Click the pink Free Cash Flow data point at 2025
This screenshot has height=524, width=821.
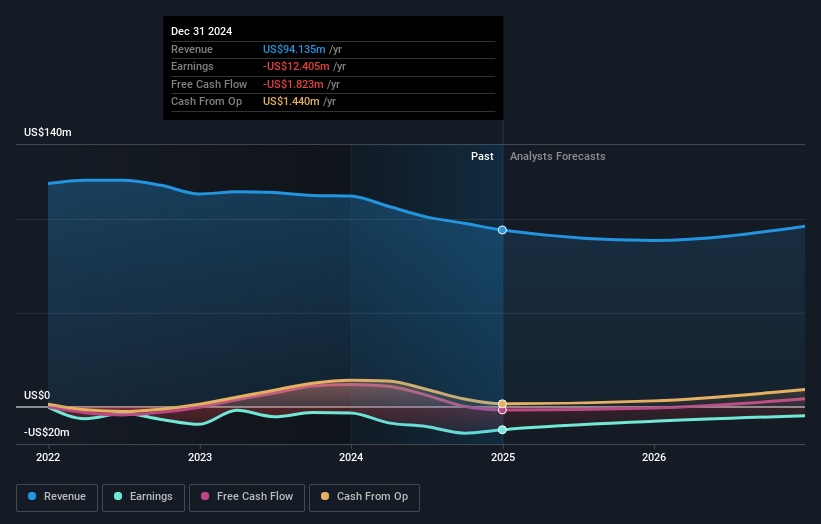[502, 410]
